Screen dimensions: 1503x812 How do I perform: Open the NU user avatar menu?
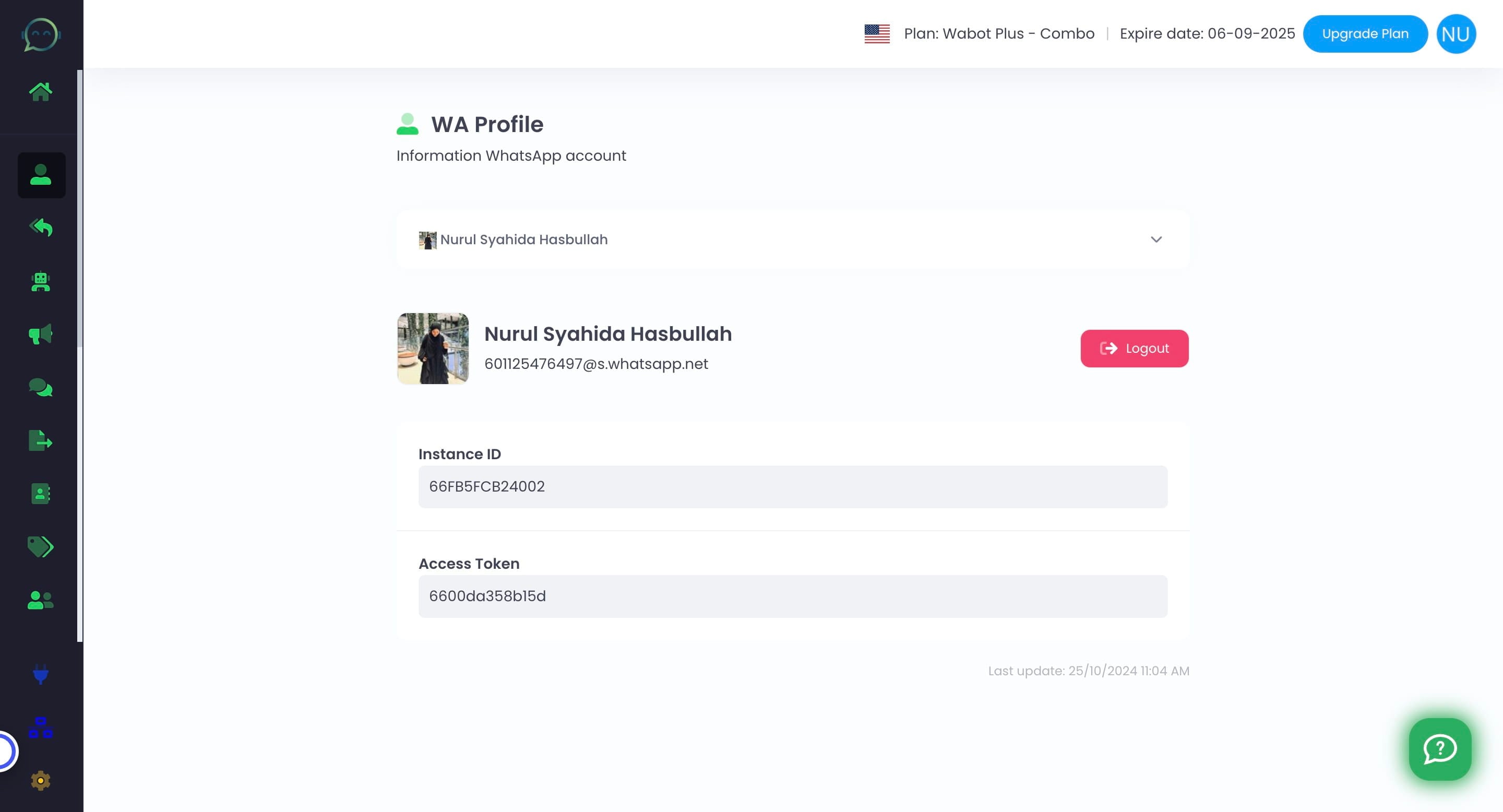[1455, 34]
